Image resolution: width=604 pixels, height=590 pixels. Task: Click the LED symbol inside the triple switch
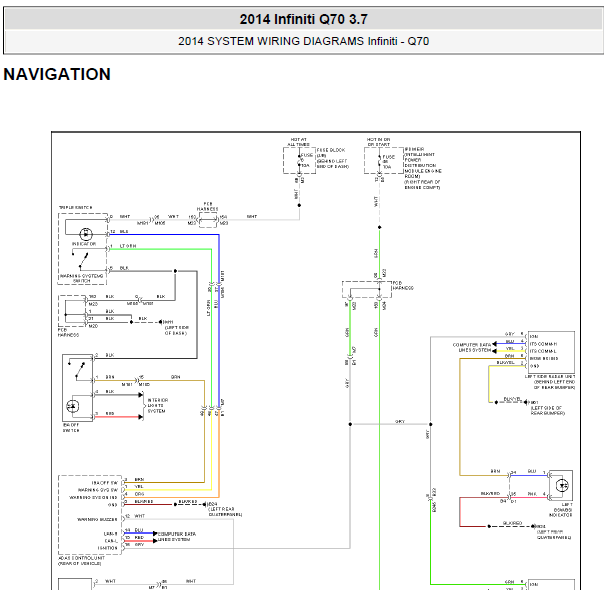pyautogui.click(x=86, y=234)
